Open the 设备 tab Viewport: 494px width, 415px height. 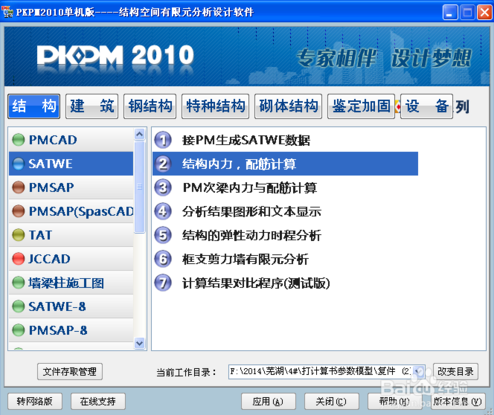coord(427,106)
